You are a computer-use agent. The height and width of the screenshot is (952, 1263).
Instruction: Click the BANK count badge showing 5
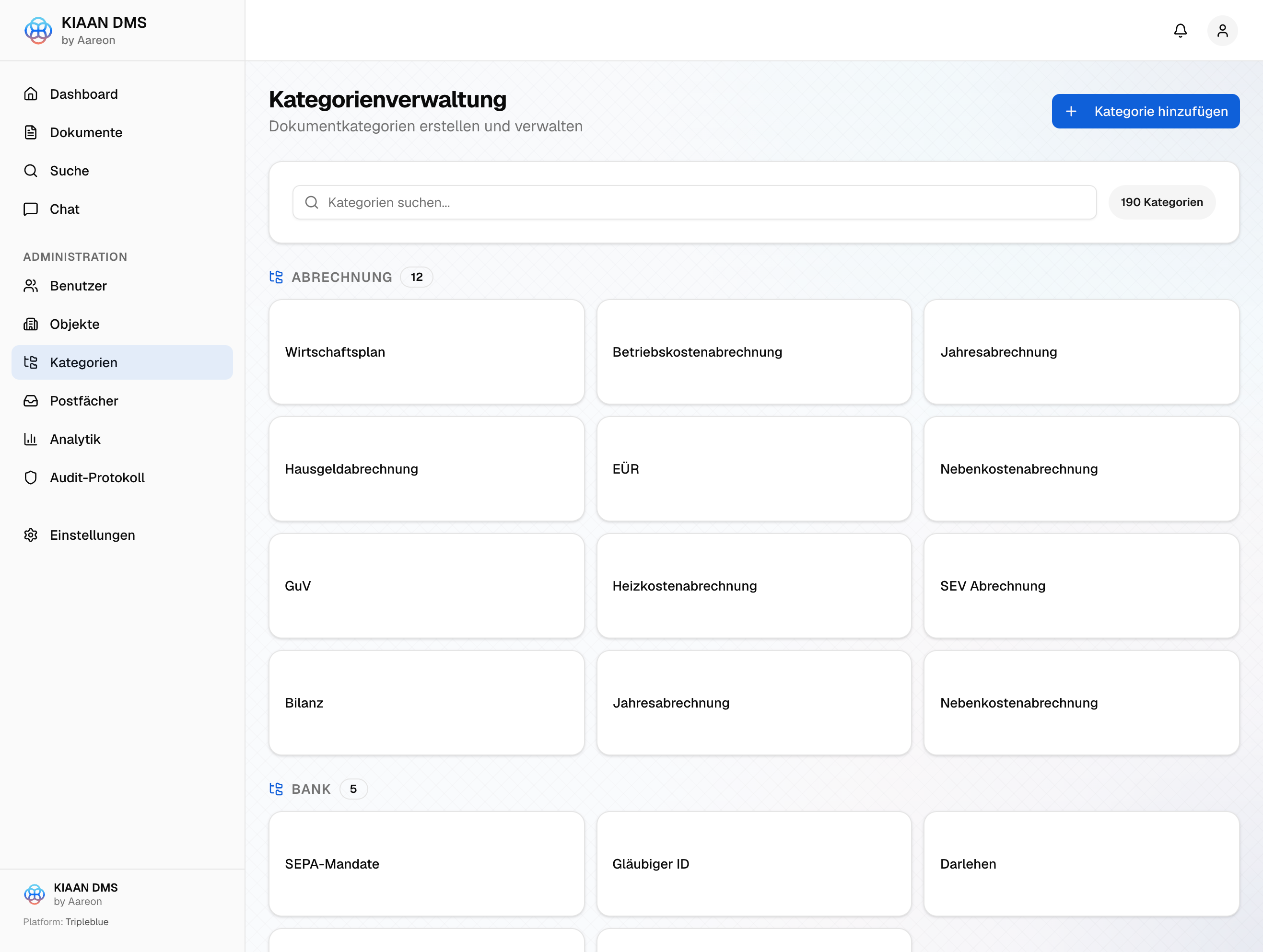(353, 789)
